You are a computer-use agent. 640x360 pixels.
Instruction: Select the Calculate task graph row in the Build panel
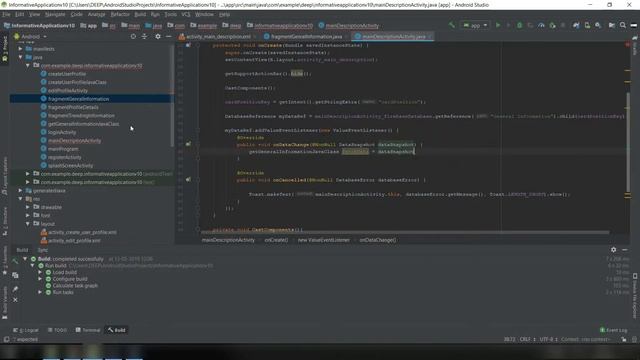coord(75,286)
